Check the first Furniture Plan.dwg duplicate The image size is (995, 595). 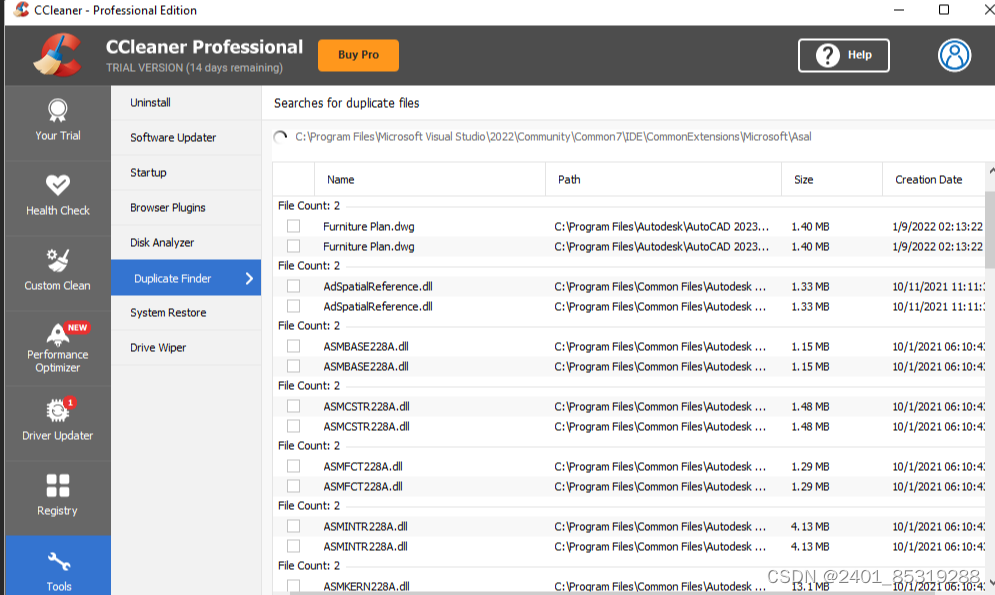293,226
